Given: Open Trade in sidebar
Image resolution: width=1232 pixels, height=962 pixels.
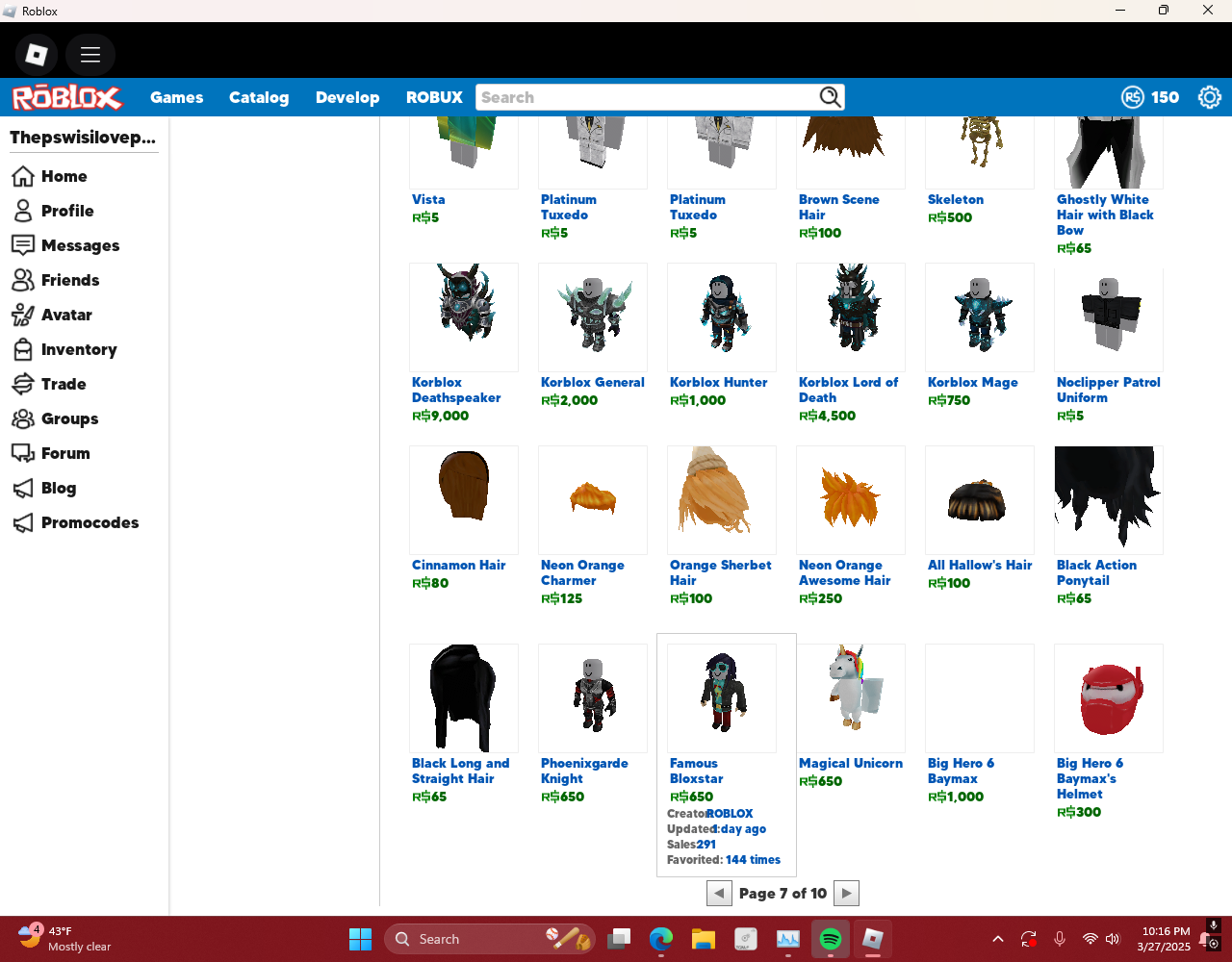Looking at the screenshot, I should tap(49, 384).
